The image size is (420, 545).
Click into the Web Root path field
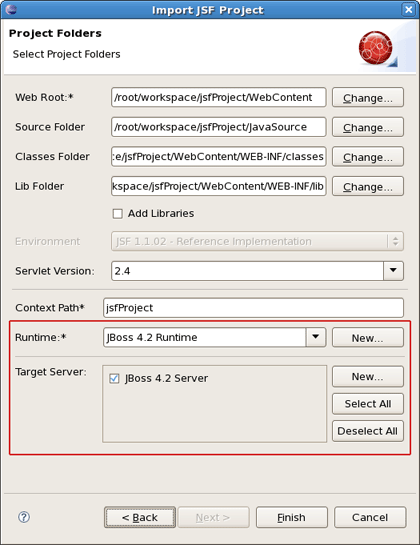pyautogui.click(x=219, y=97)
